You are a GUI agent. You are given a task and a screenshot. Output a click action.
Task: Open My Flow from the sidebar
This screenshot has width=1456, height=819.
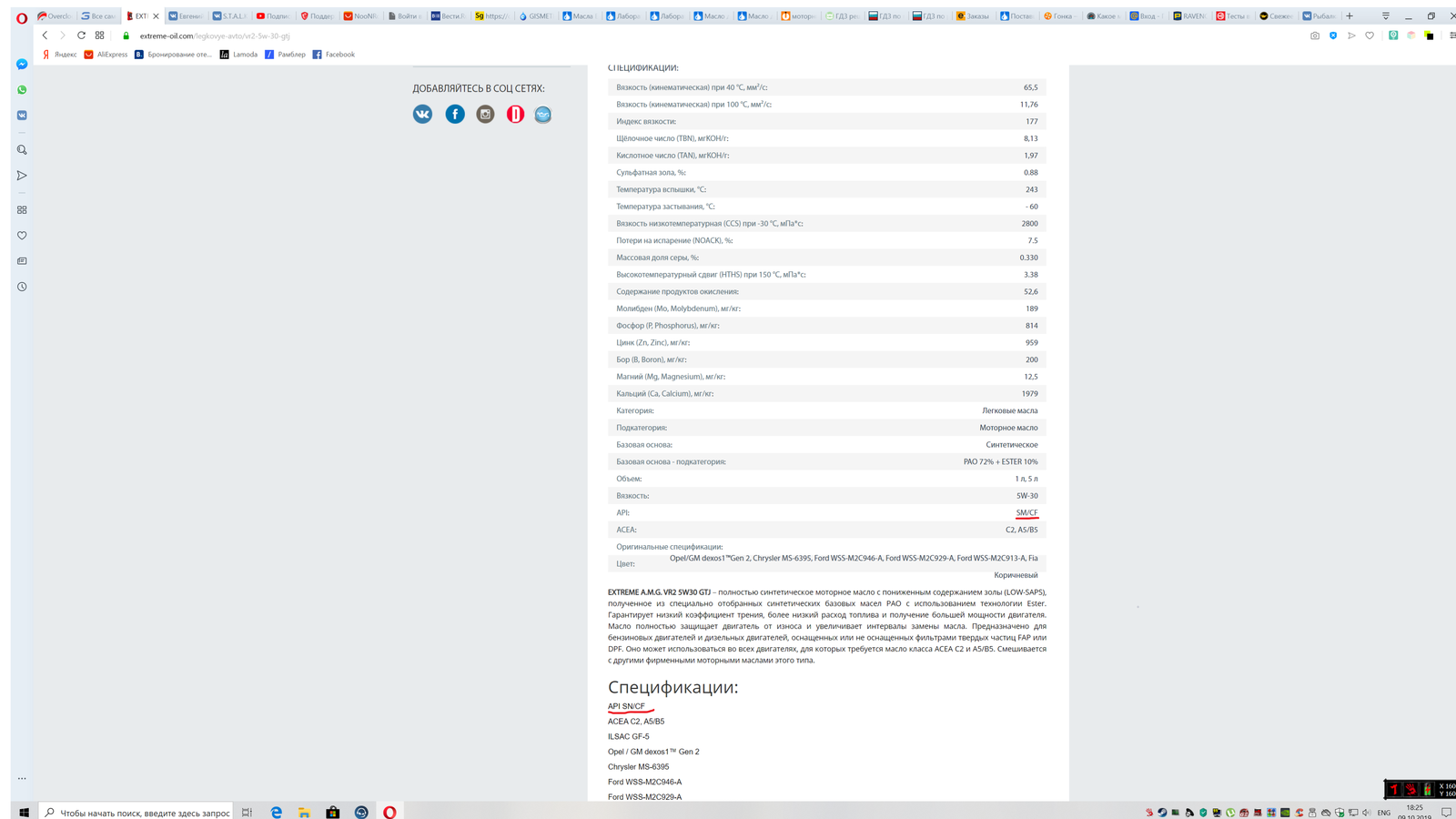coord(22,176)
